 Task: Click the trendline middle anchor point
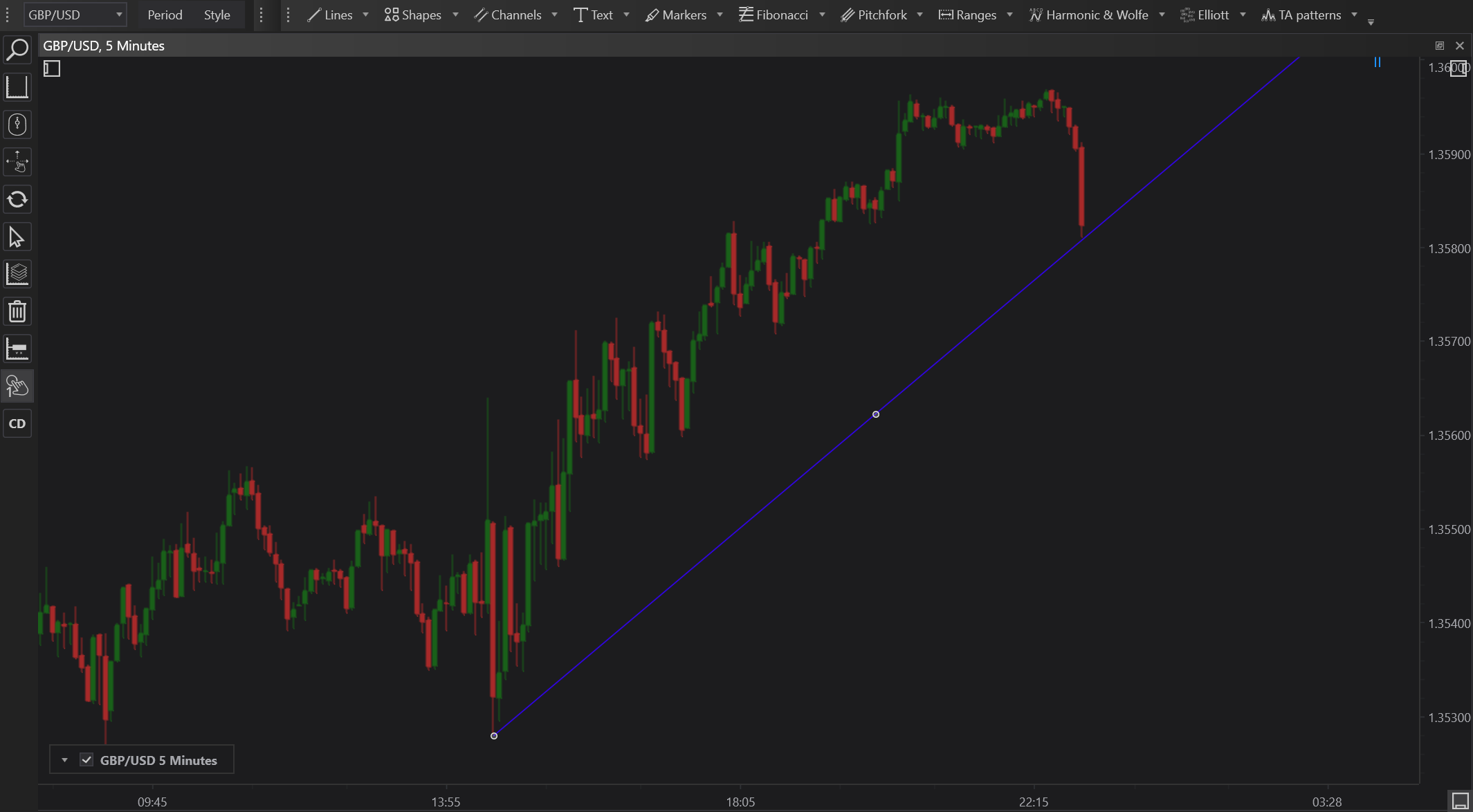[x=876, y=414]
